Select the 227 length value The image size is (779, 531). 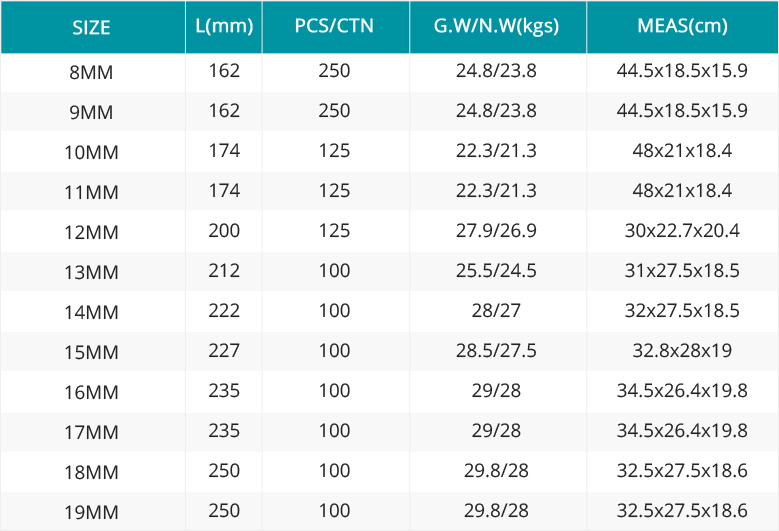[x=224, y=351]
